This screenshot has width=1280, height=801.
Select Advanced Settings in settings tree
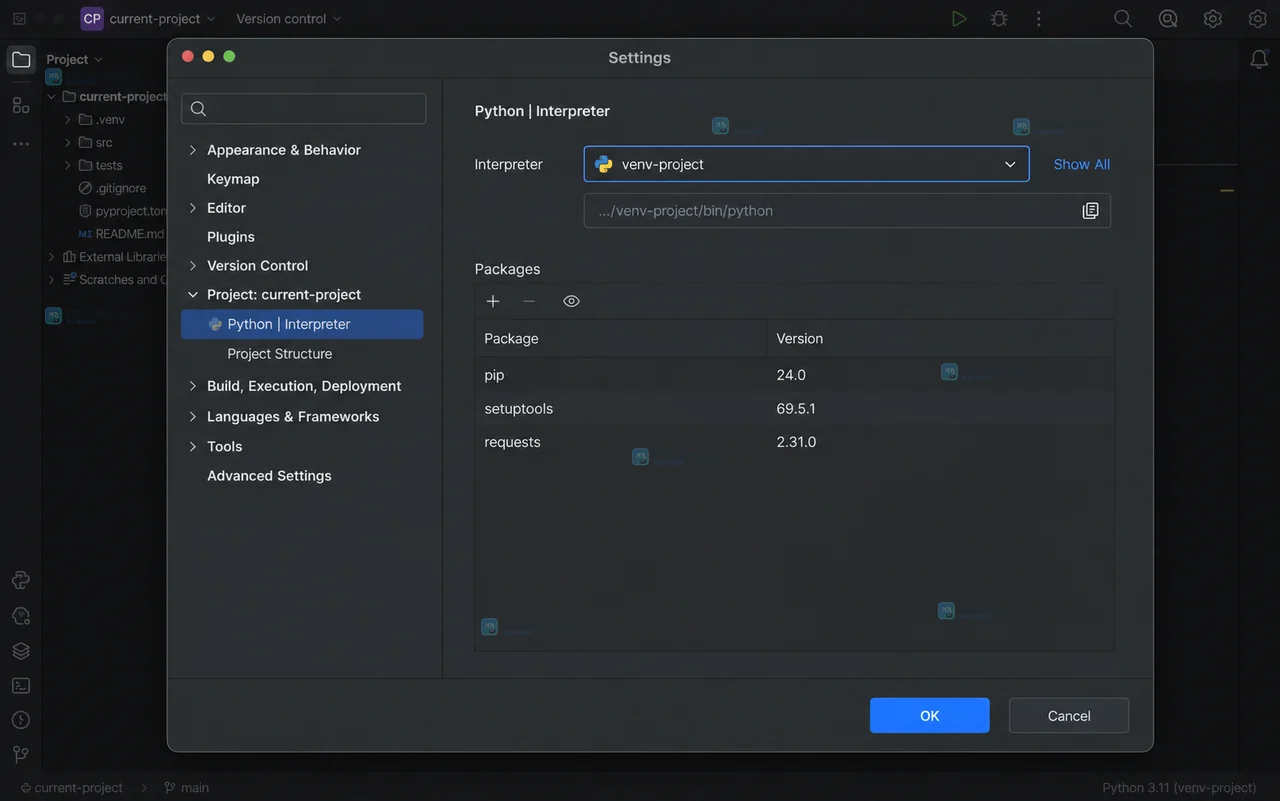[269, 476]
